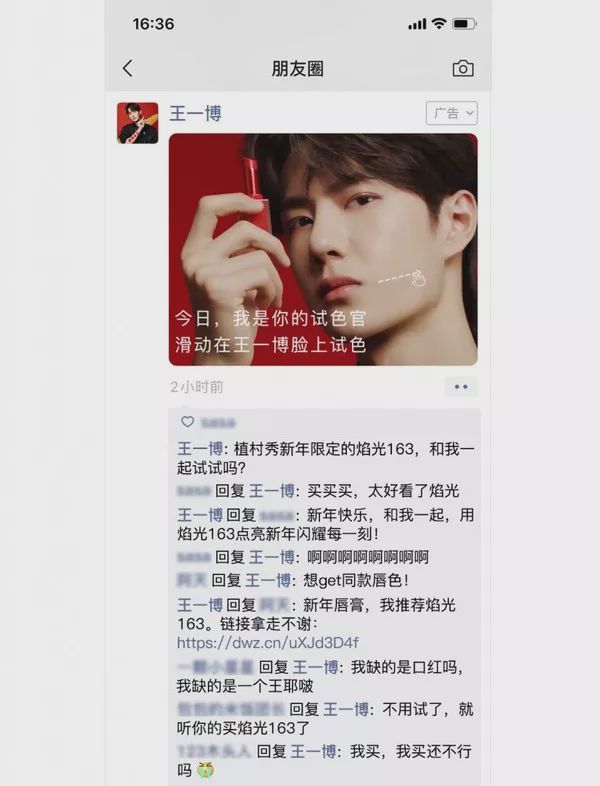Tap the 16:36 clock in status bar

point(153,24)
